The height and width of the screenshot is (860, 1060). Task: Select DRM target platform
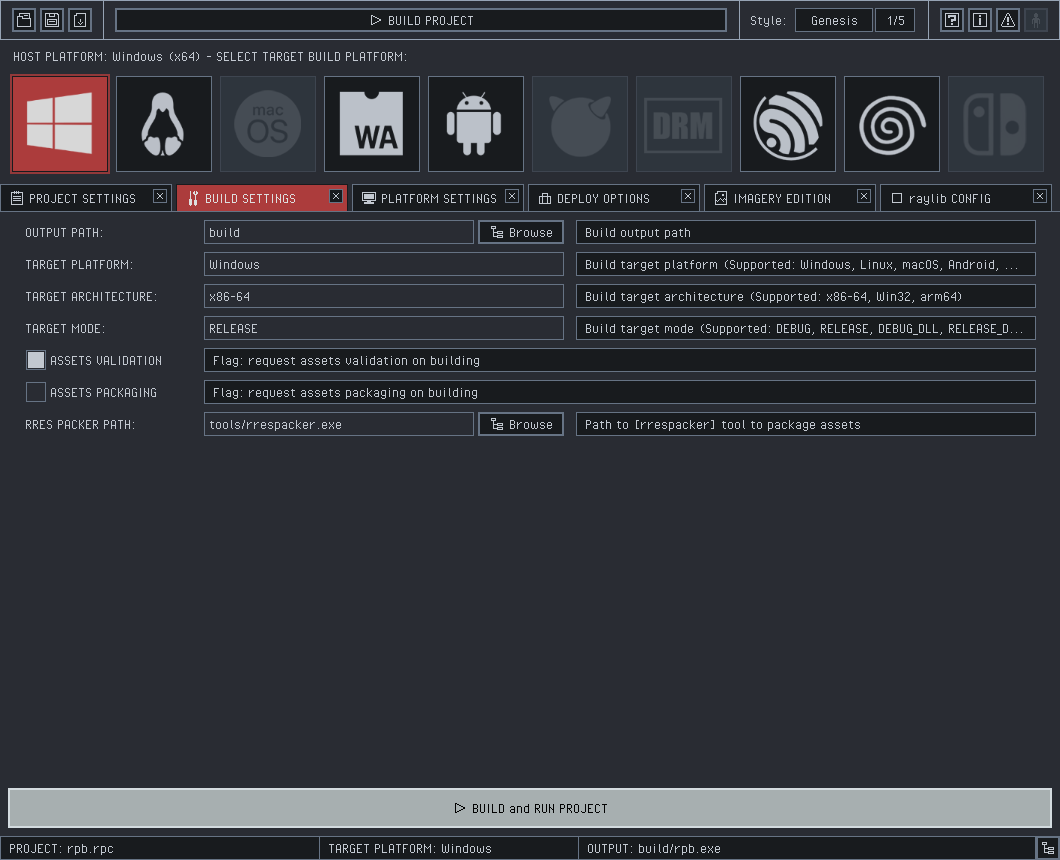684,124
